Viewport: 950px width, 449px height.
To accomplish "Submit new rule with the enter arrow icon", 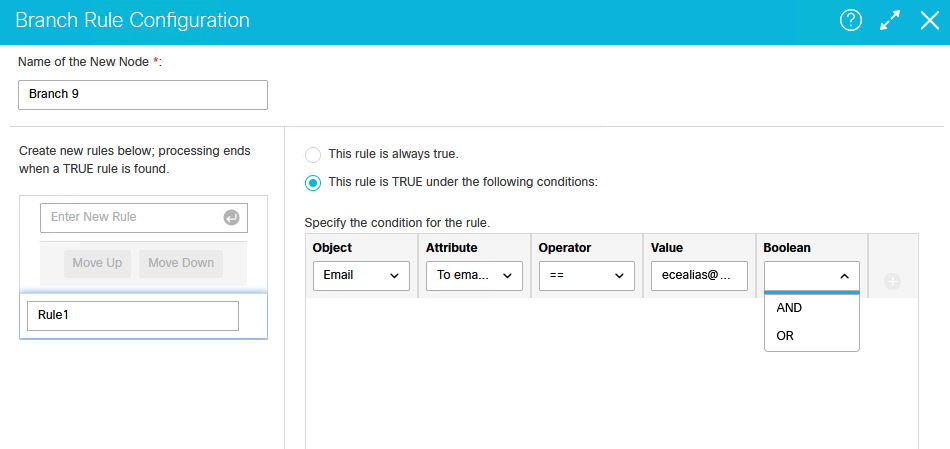I will 231,217.
